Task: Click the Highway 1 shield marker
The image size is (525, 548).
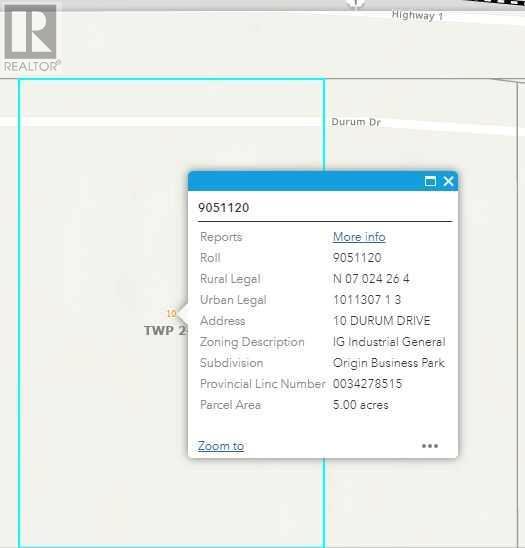Action: (355, 3)
